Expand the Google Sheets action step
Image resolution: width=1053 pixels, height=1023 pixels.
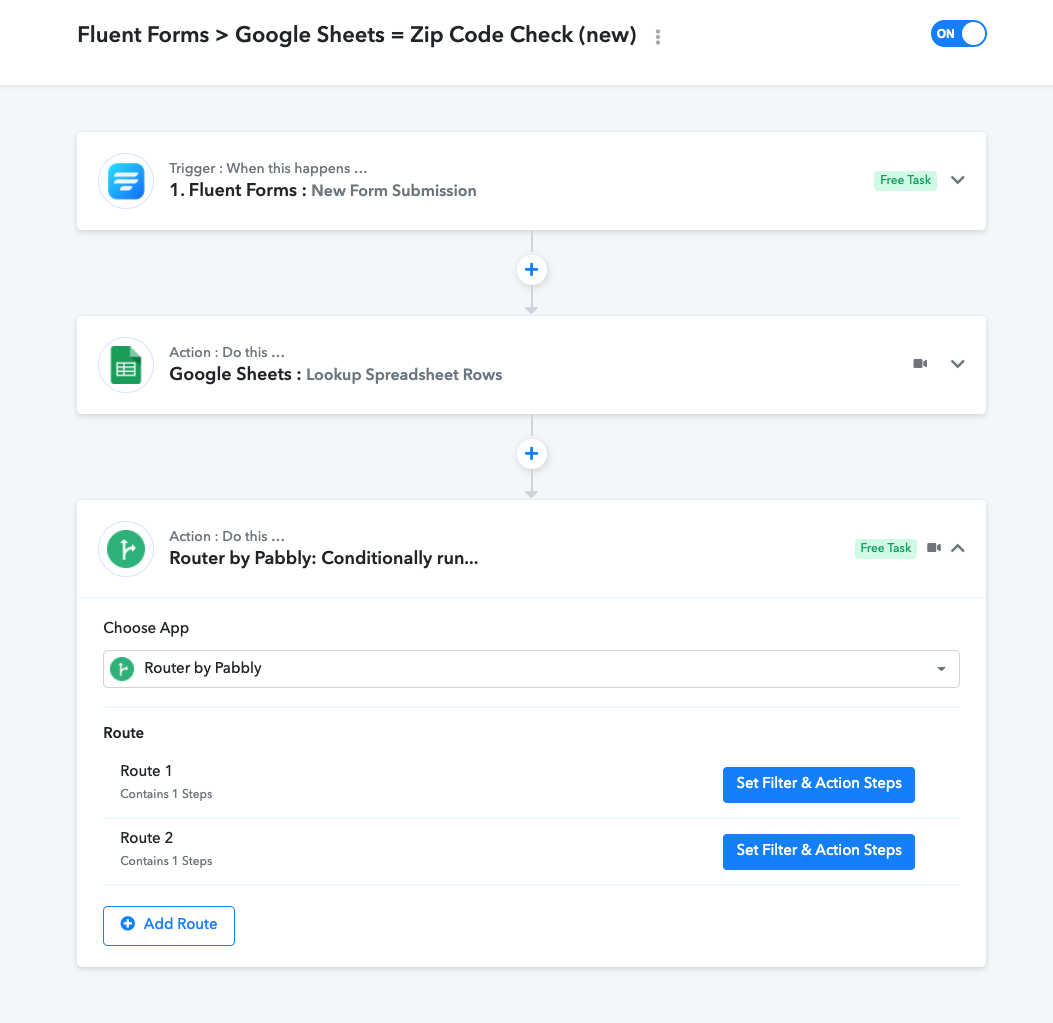[x=958, y=364]
